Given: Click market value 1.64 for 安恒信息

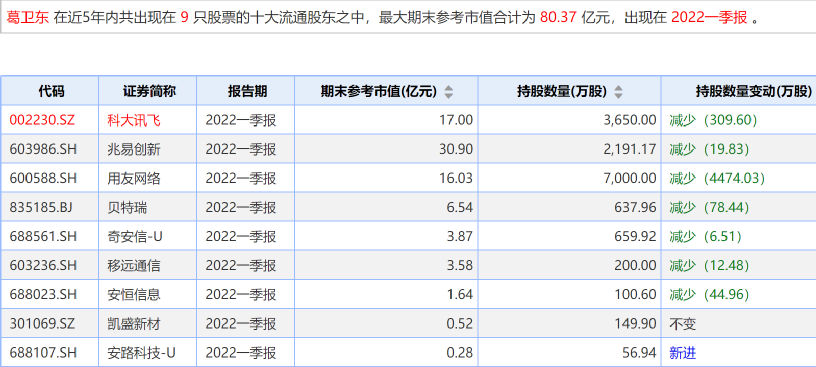Looking at the screenshot, I should click(460, 295).
